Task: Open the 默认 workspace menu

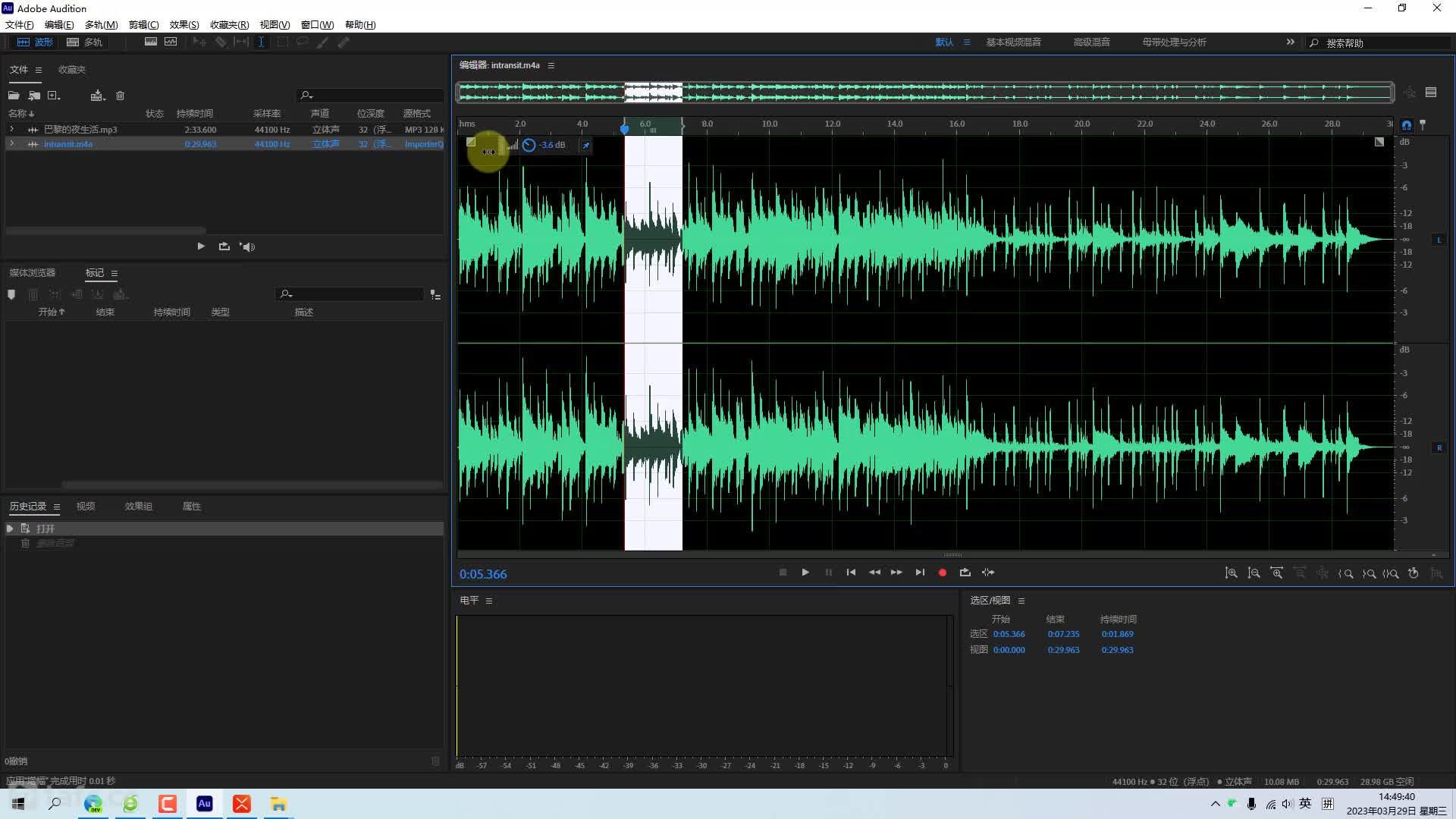Action: pos(967,42)
